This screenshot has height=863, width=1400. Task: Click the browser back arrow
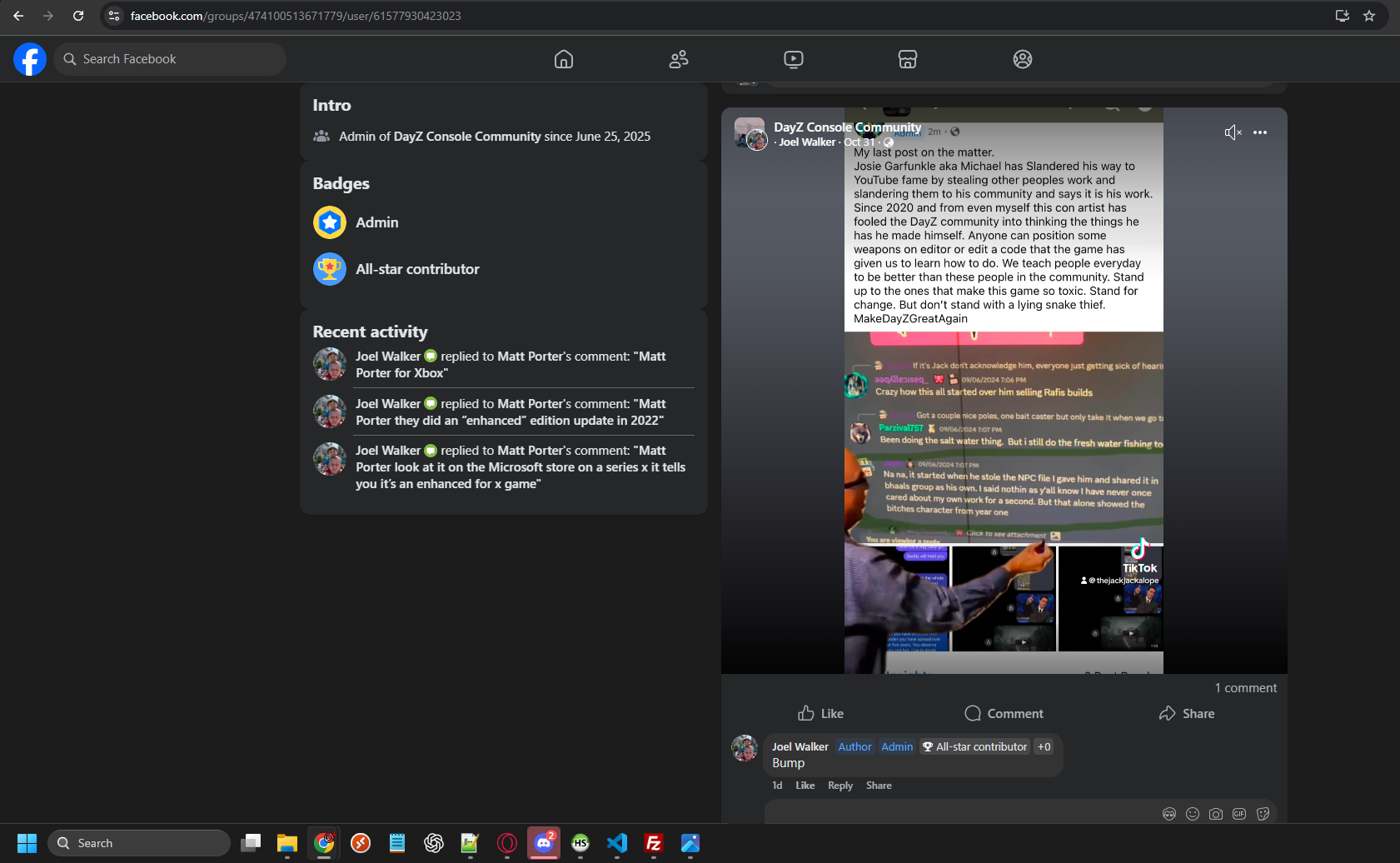(x=18, y=16)
